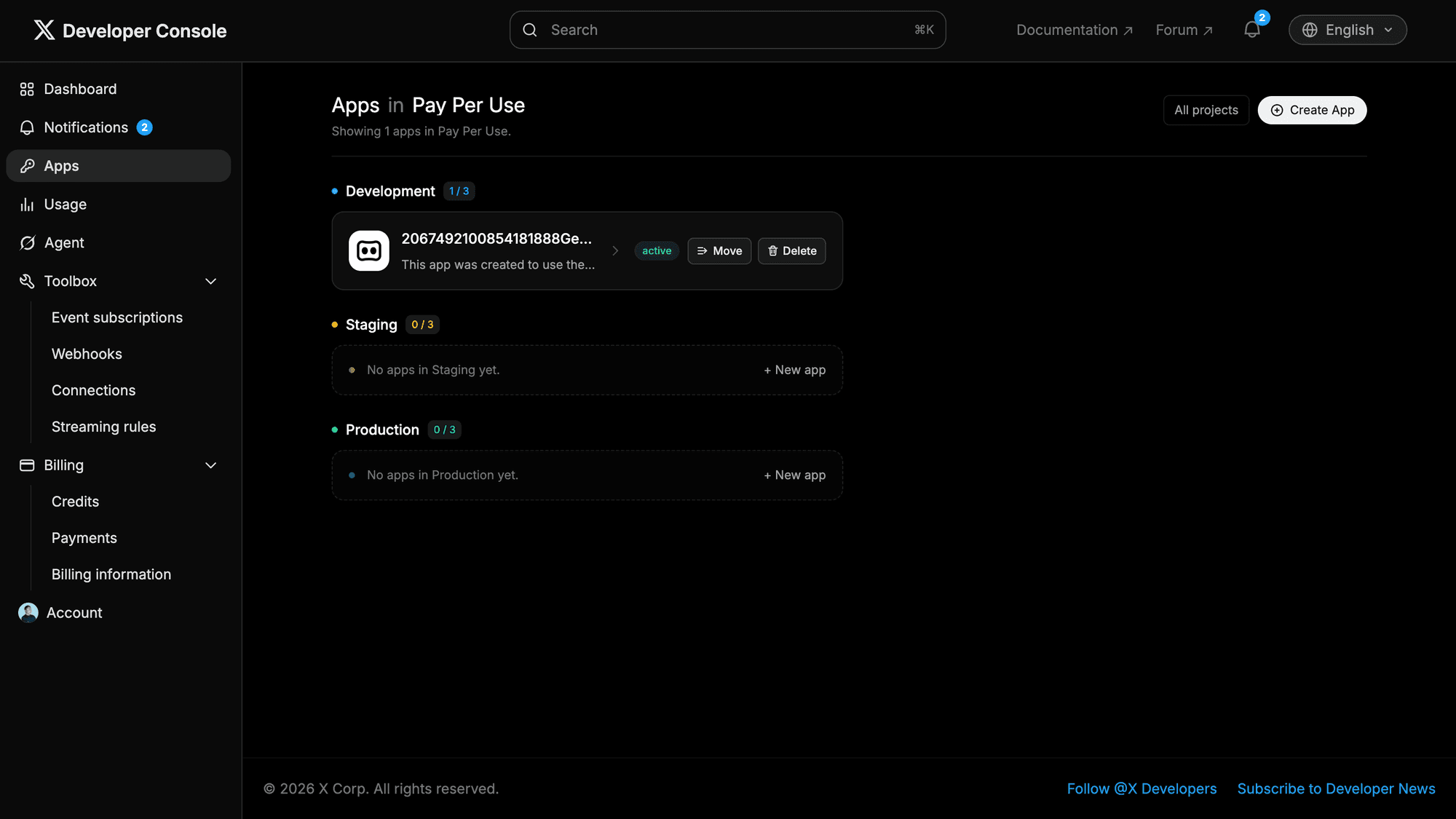Open the Documentation link

tap(1075, 30)
